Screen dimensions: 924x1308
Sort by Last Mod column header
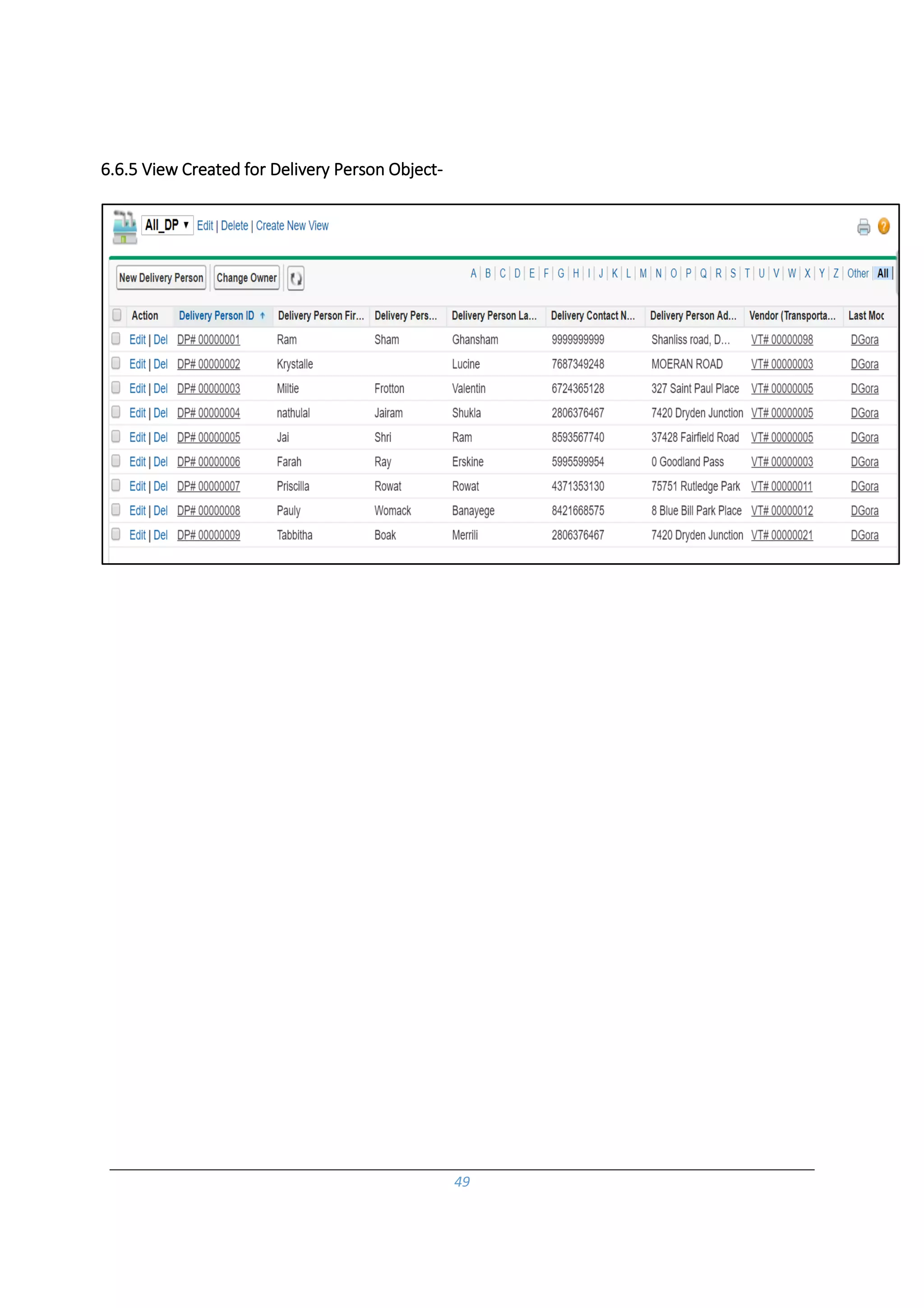point(866,315)
